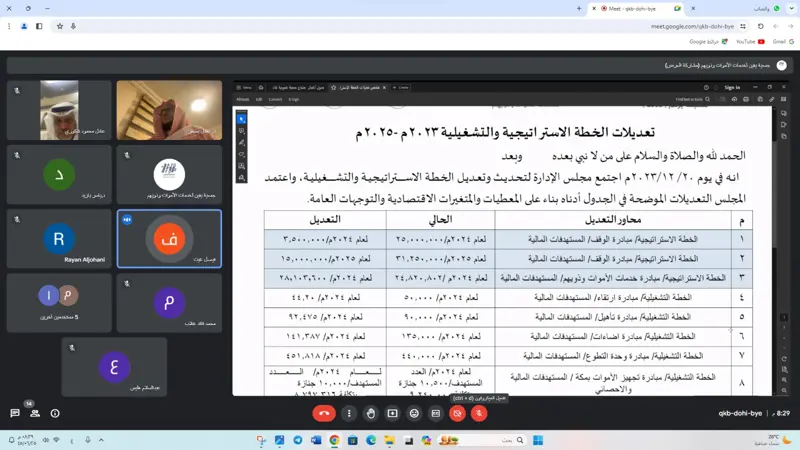Open Acrobat Menu button
800x450 pixels.
pos(244,88)
